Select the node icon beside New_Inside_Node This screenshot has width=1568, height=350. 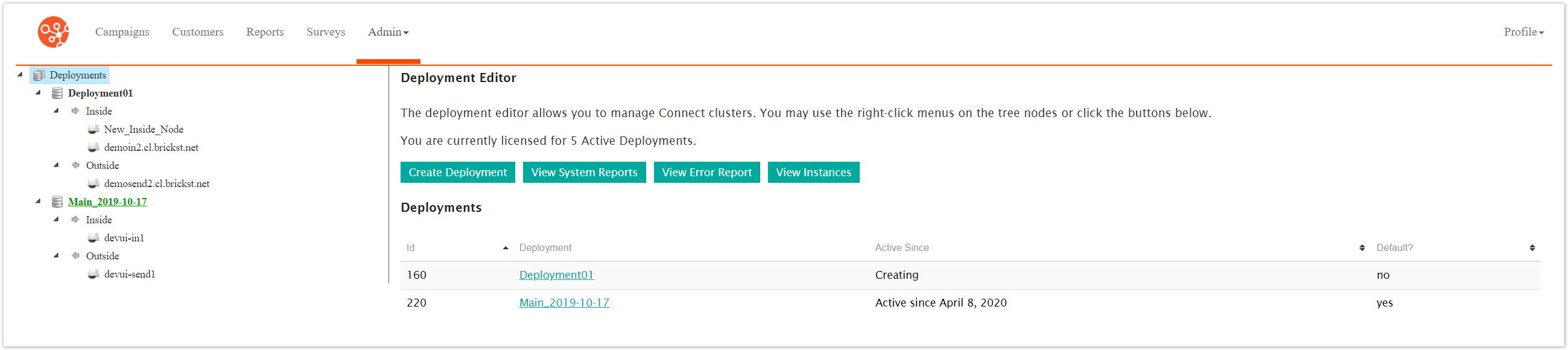[x=92, y=129]
